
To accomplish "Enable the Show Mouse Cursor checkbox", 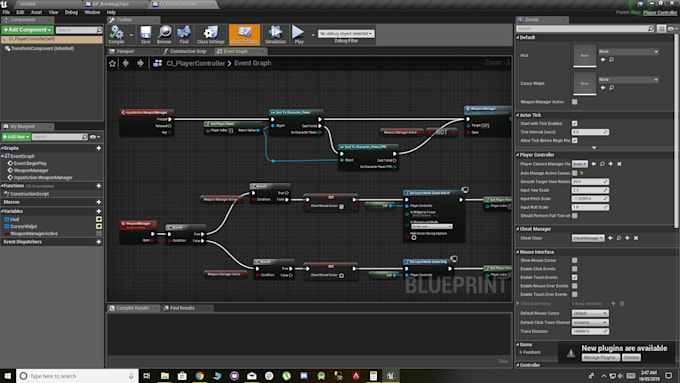I will click(x=575, y=260).
